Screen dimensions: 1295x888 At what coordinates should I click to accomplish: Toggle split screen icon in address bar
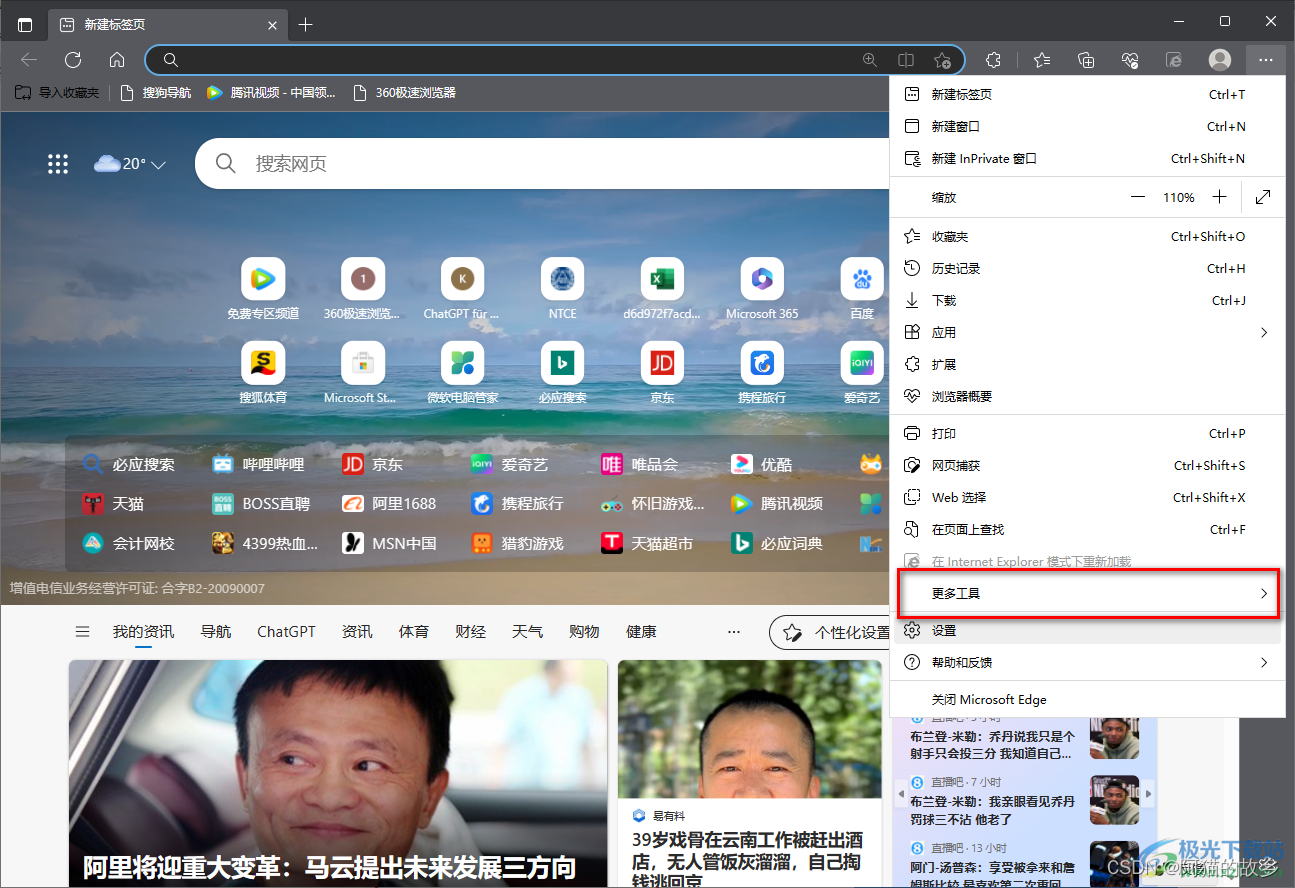point(905,60)
